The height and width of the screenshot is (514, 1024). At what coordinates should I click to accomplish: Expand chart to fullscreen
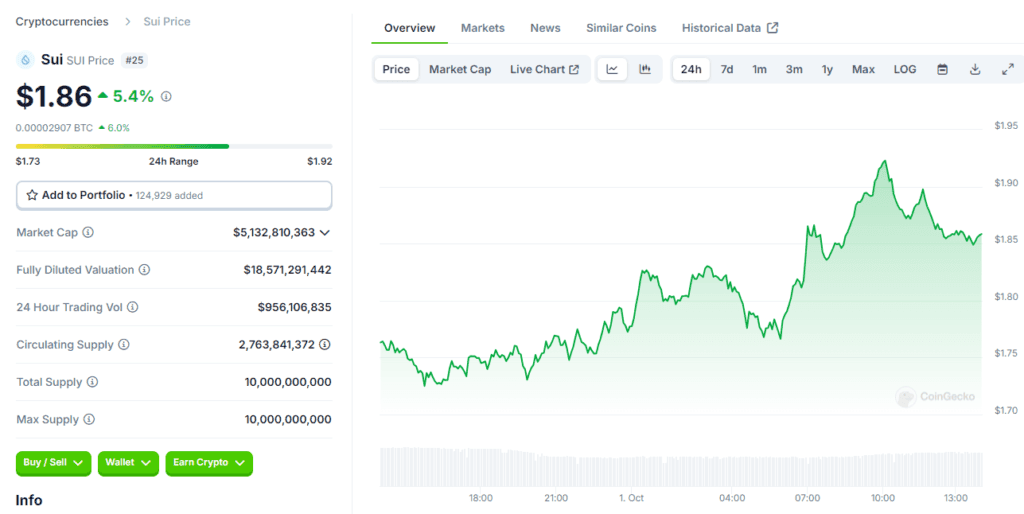tap(1008, 69)
